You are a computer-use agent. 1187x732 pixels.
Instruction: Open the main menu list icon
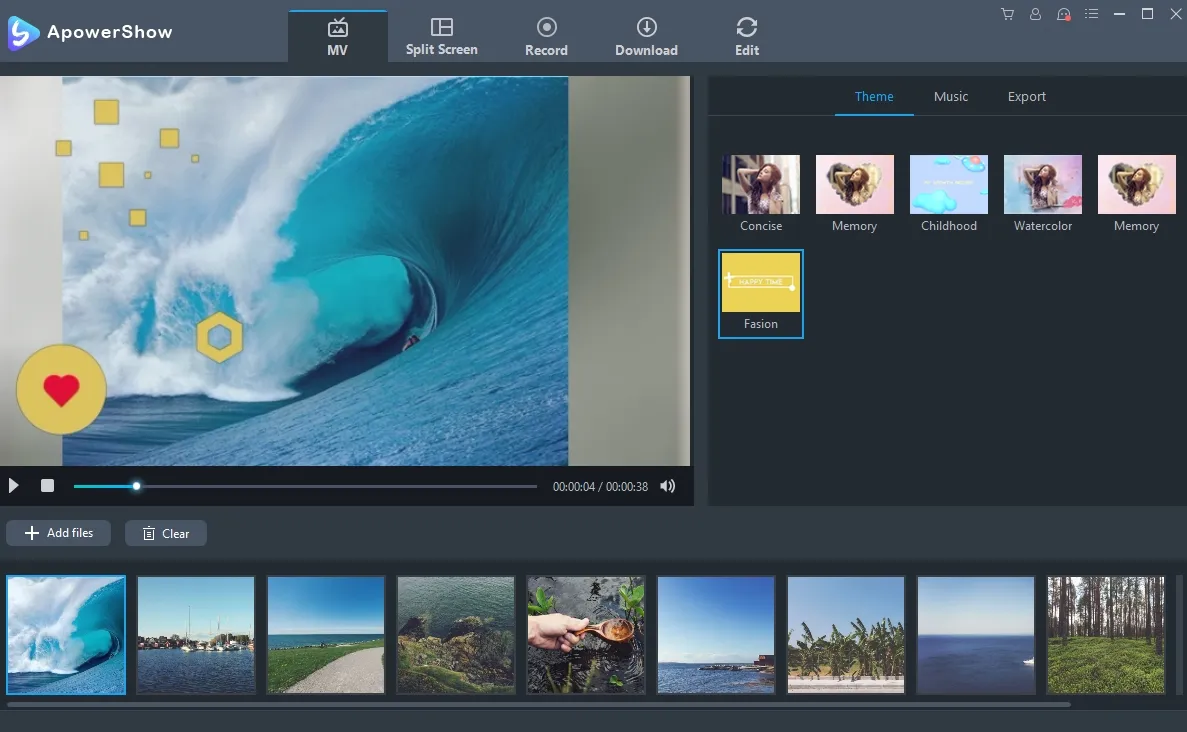1091,14
